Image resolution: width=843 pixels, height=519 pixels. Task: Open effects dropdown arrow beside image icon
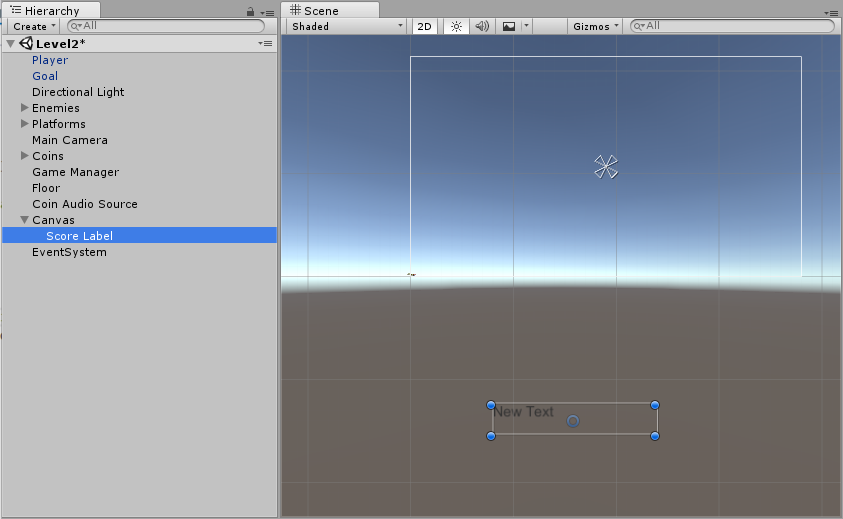click(527, 26)
